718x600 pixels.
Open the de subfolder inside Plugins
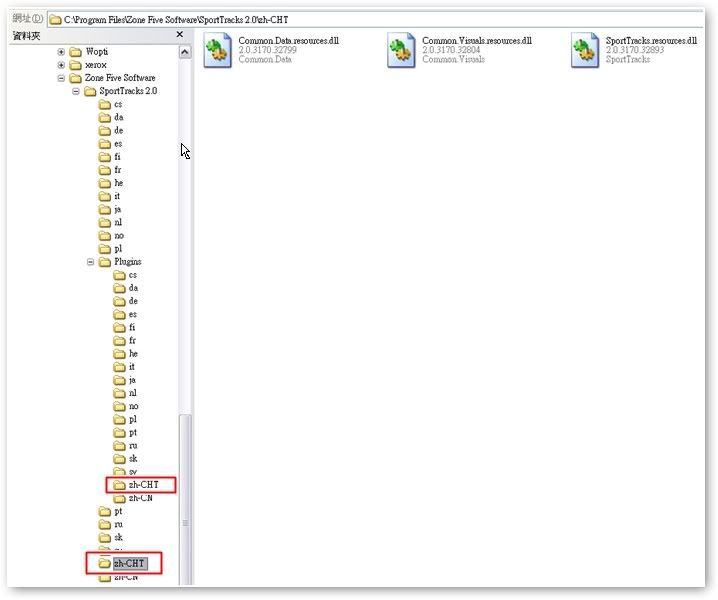[125, 301]
